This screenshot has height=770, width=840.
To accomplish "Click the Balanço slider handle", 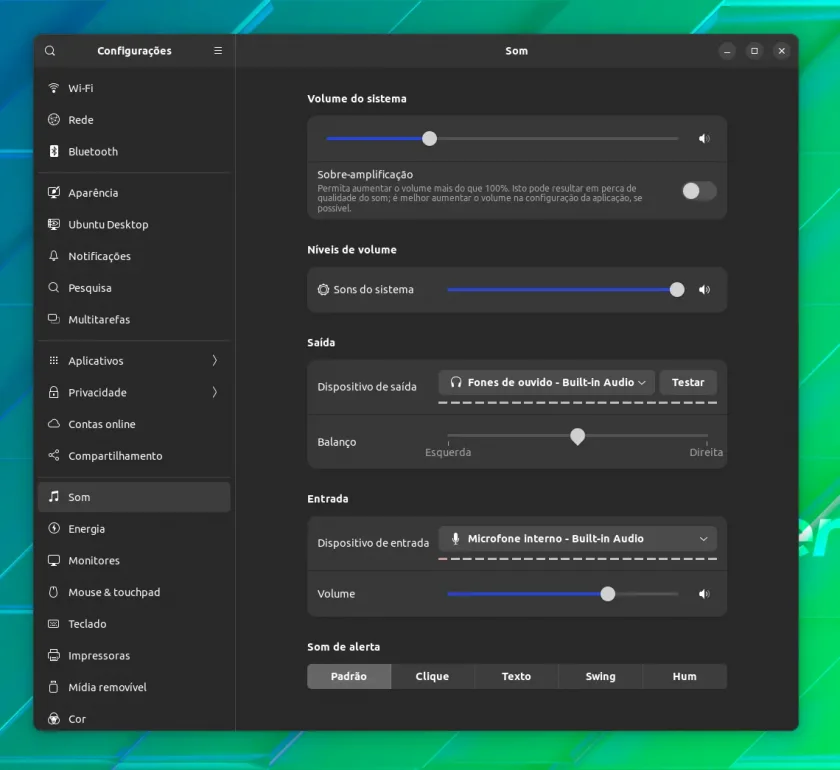I will coord(578,436).
